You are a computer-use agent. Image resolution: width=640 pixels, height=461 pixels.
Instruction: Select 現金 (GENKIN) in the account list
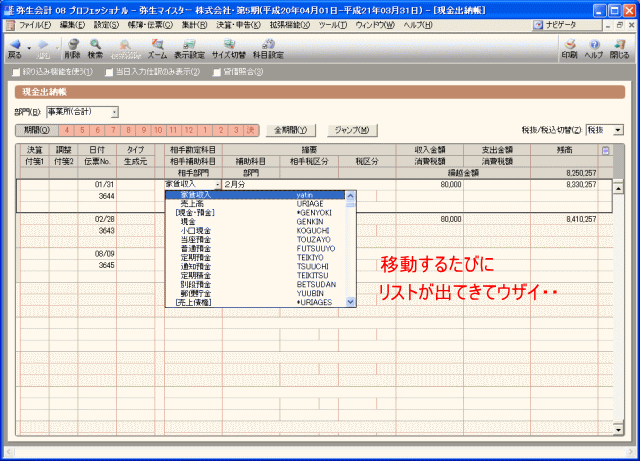[256, 222]
